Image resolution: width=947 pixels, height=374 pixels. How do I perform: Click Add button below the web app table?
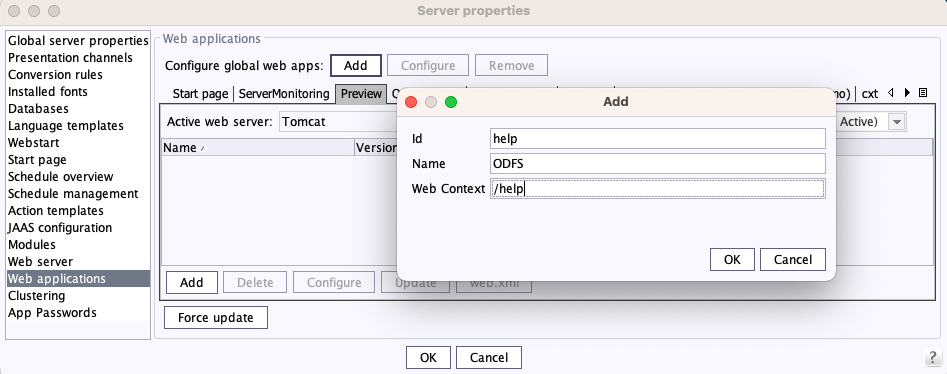click(x=191, y=282)
